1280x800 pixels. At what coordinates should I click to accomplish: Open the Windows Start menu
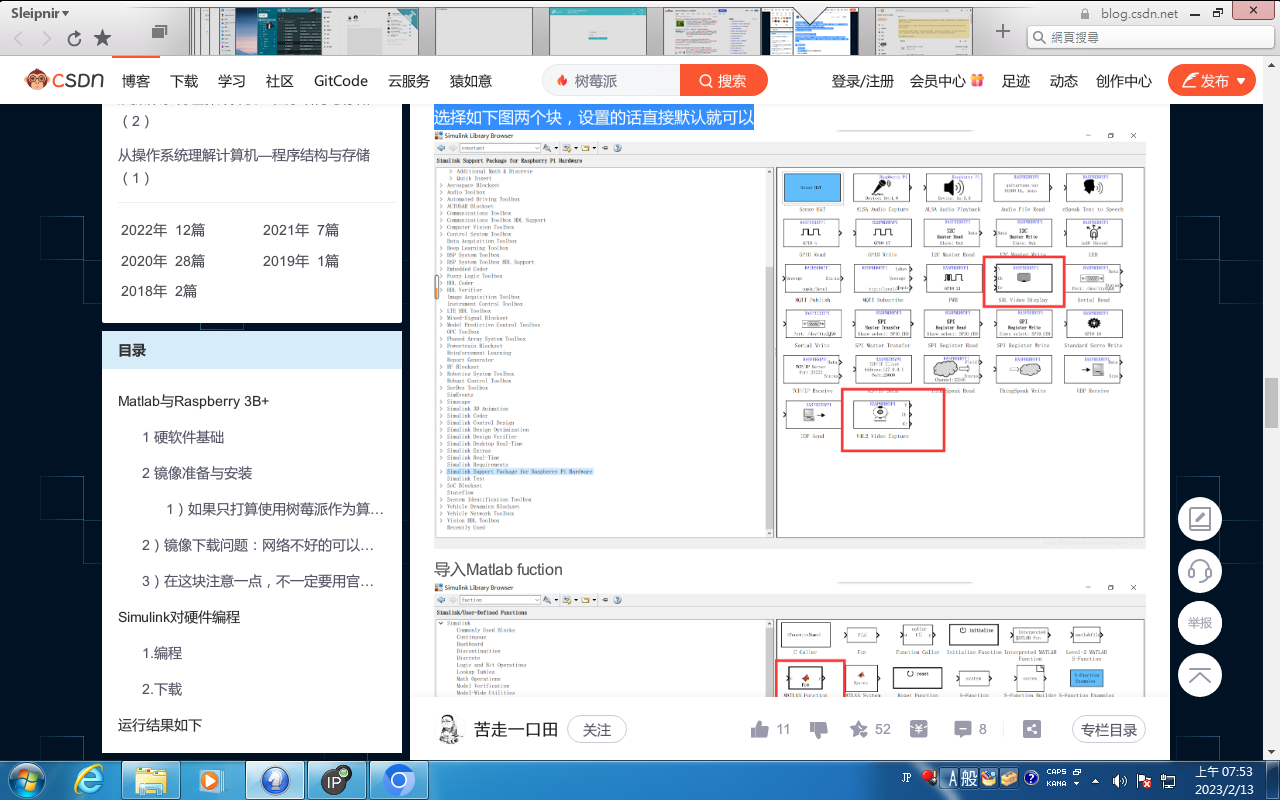click(25, 779)
